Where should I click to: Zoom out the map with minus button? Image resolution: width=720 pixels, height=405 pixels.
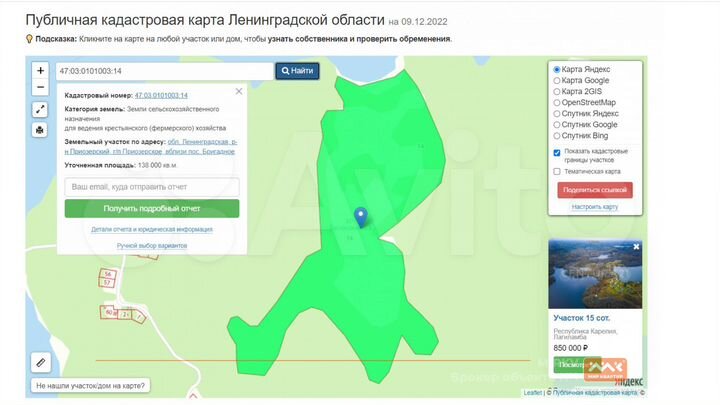coord(40,87)
